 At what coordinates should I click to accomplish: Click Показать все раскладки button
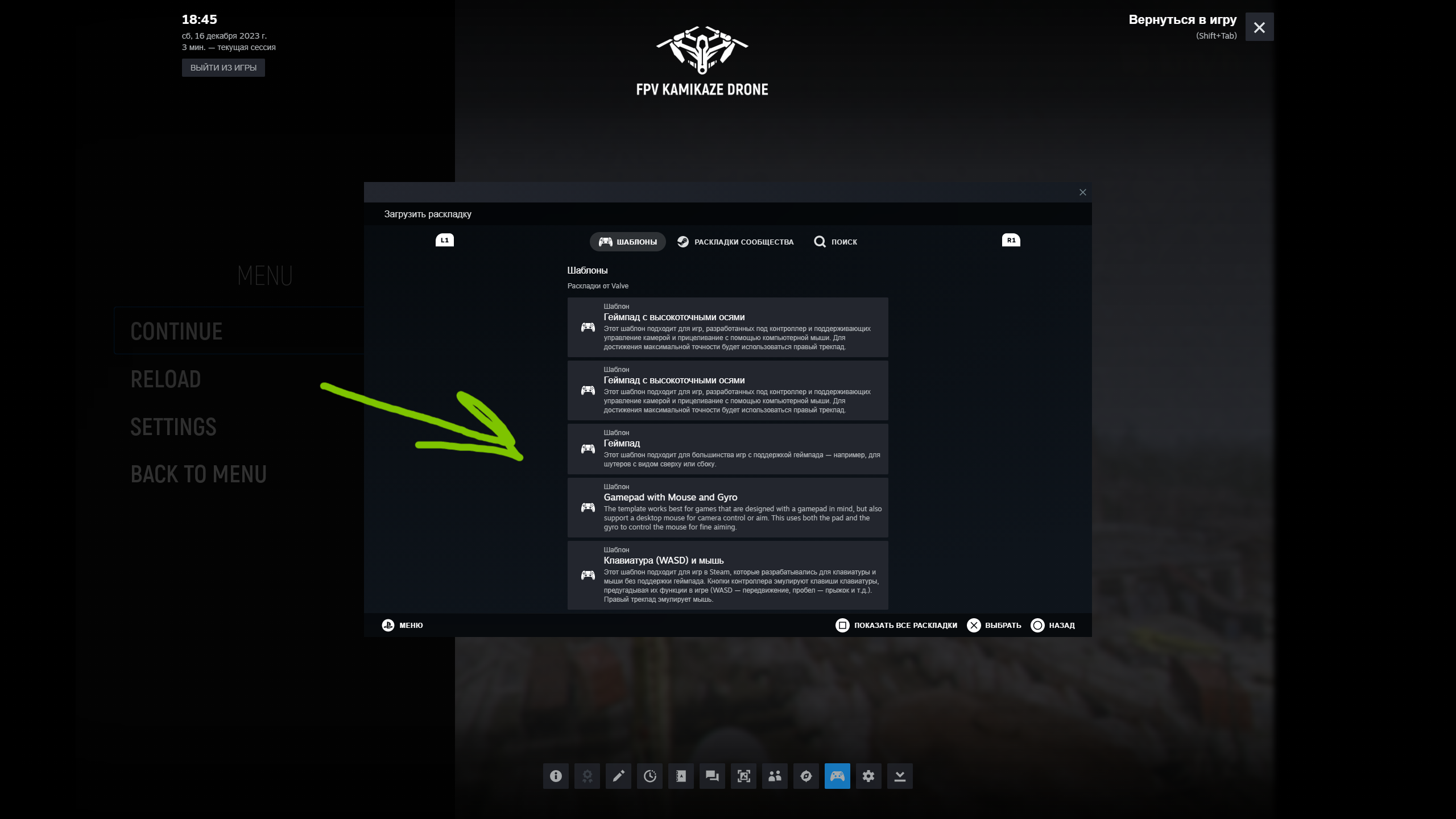pyautogui.click(x=896, y=625)
